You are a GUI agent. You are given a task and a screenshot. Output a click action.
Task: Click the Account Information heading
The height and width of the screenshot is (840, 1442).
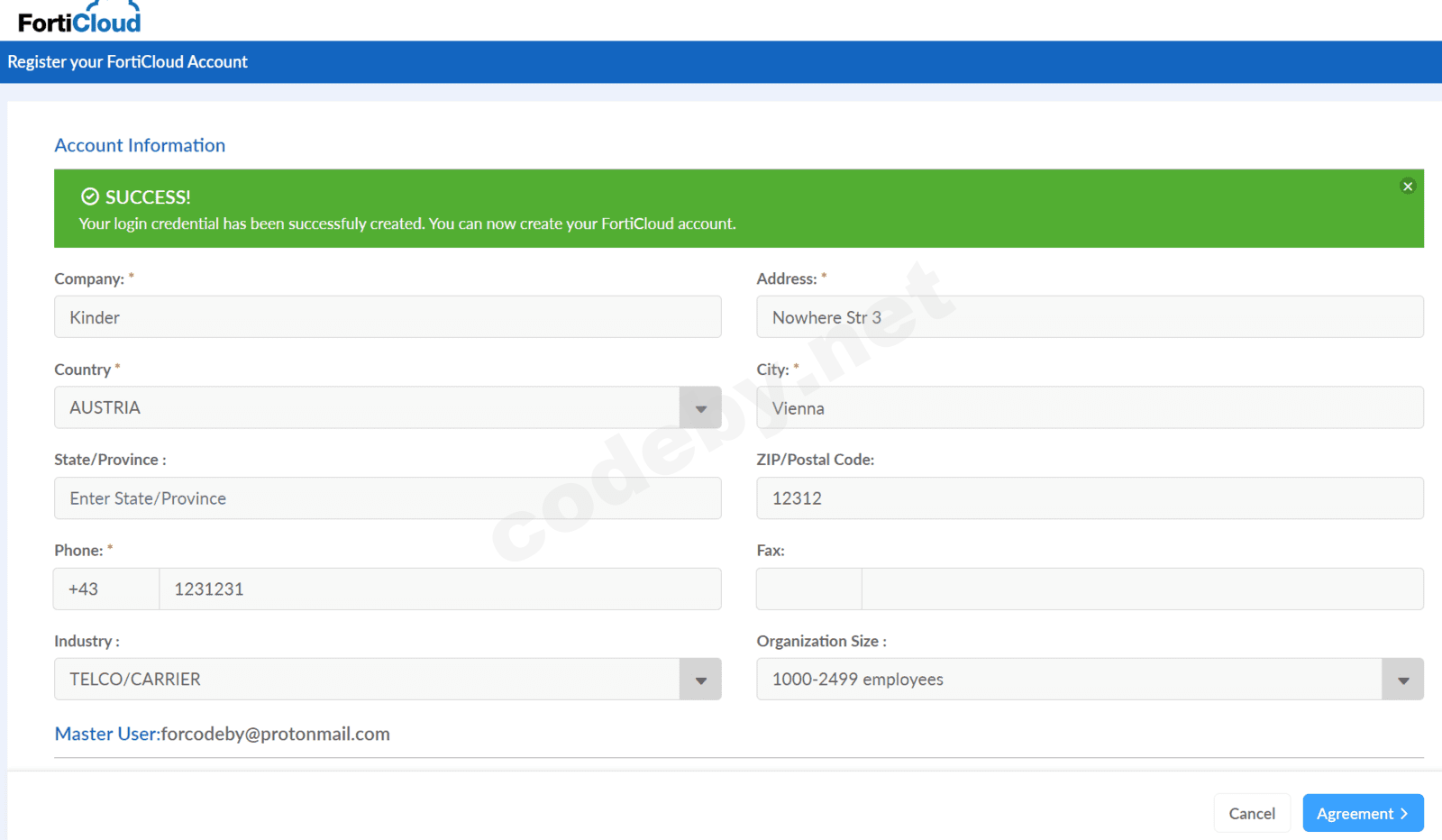(x=140, y=145)
